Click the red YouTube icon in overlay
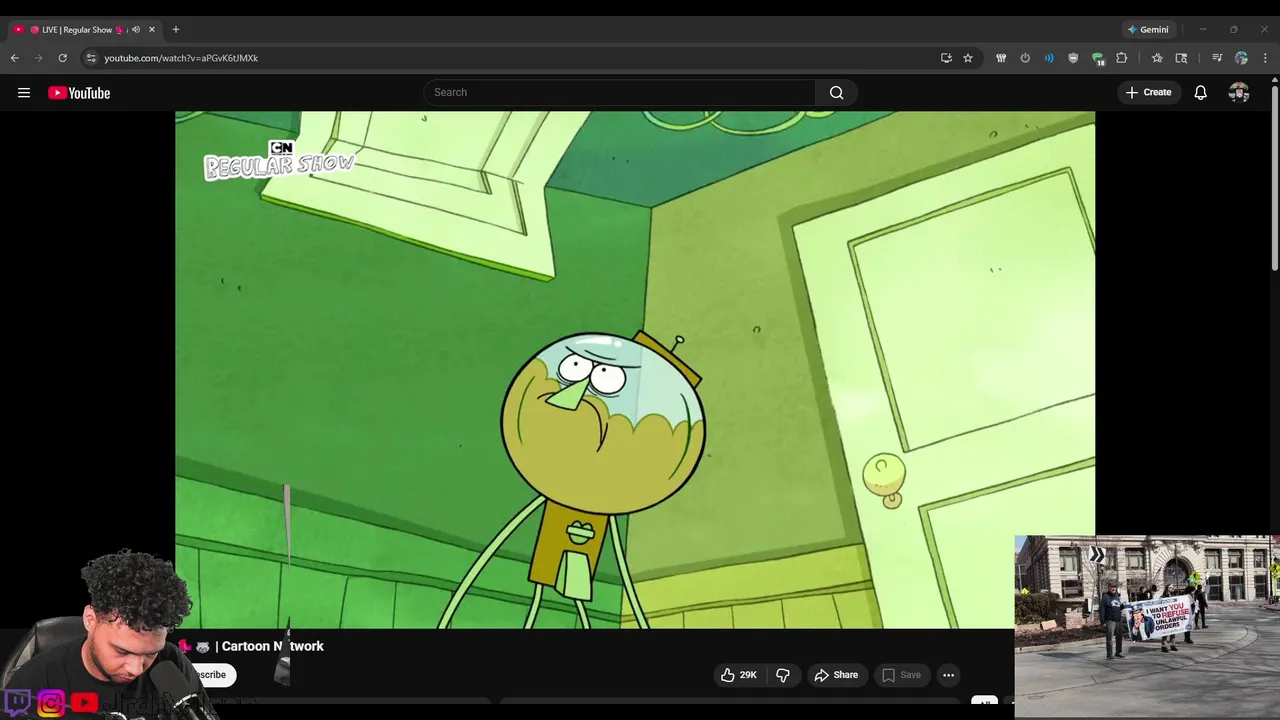 pos(84,703)
